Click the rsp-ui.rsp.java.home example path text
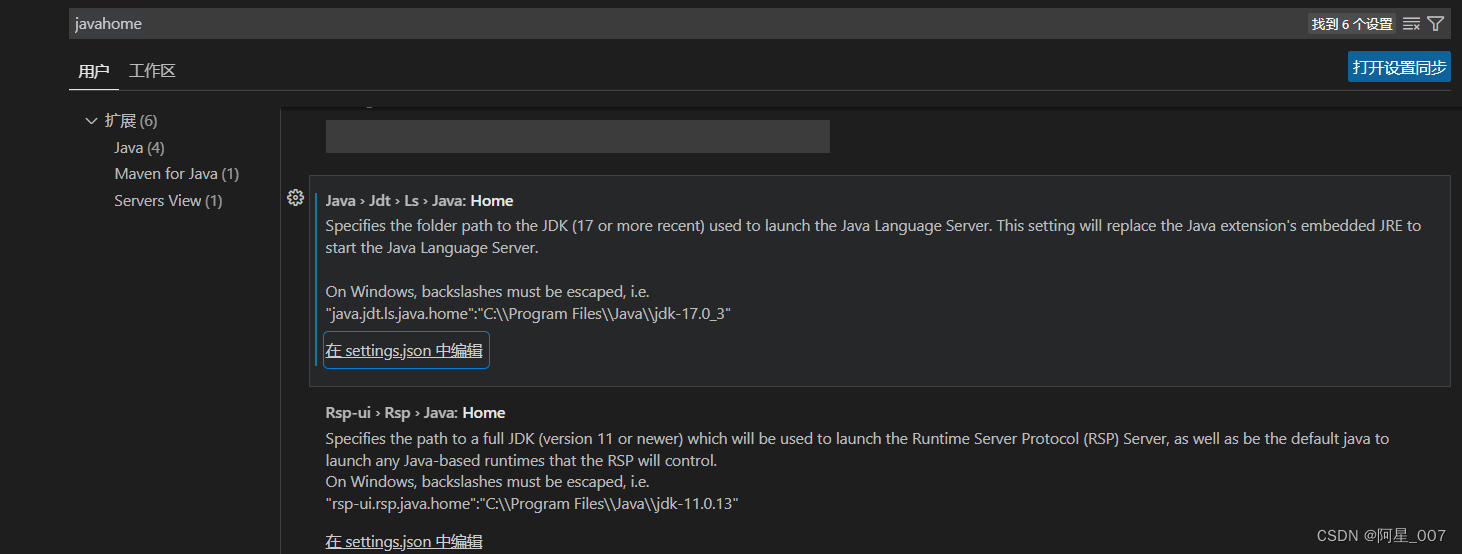1462x554 pixels. click(x=532, y=503)
